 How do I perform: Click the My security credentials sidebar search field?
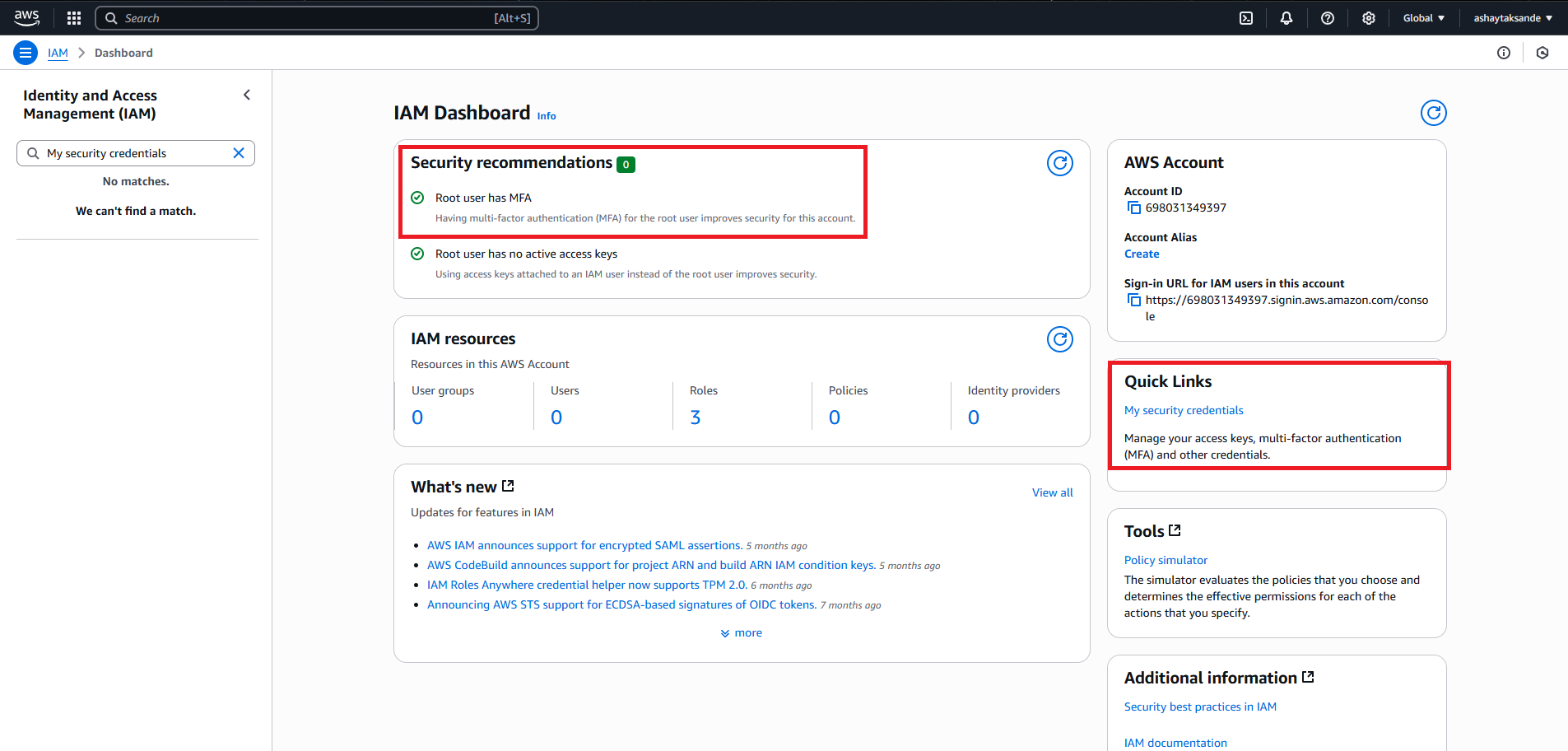tap(136, 153)
